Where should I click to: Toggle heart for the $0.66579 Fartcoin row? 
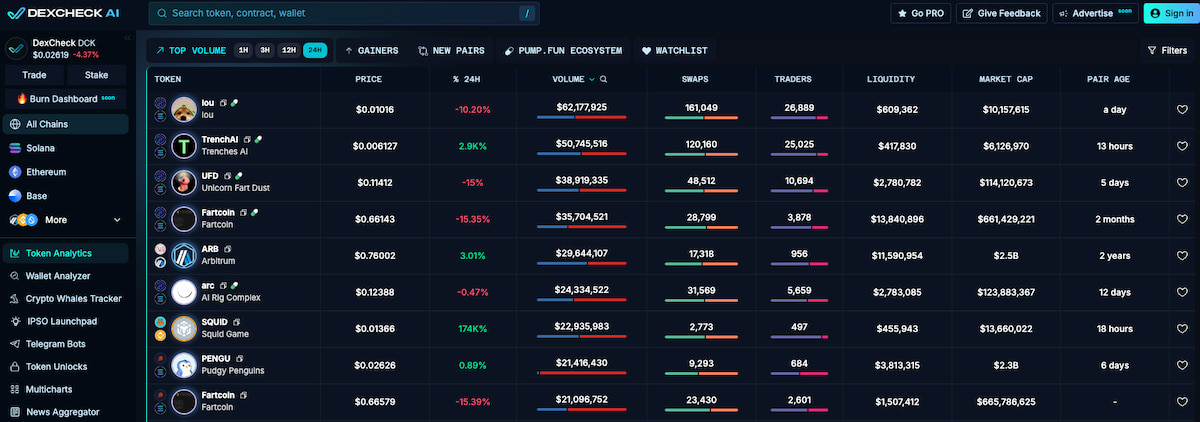[x=1181, y=402]
